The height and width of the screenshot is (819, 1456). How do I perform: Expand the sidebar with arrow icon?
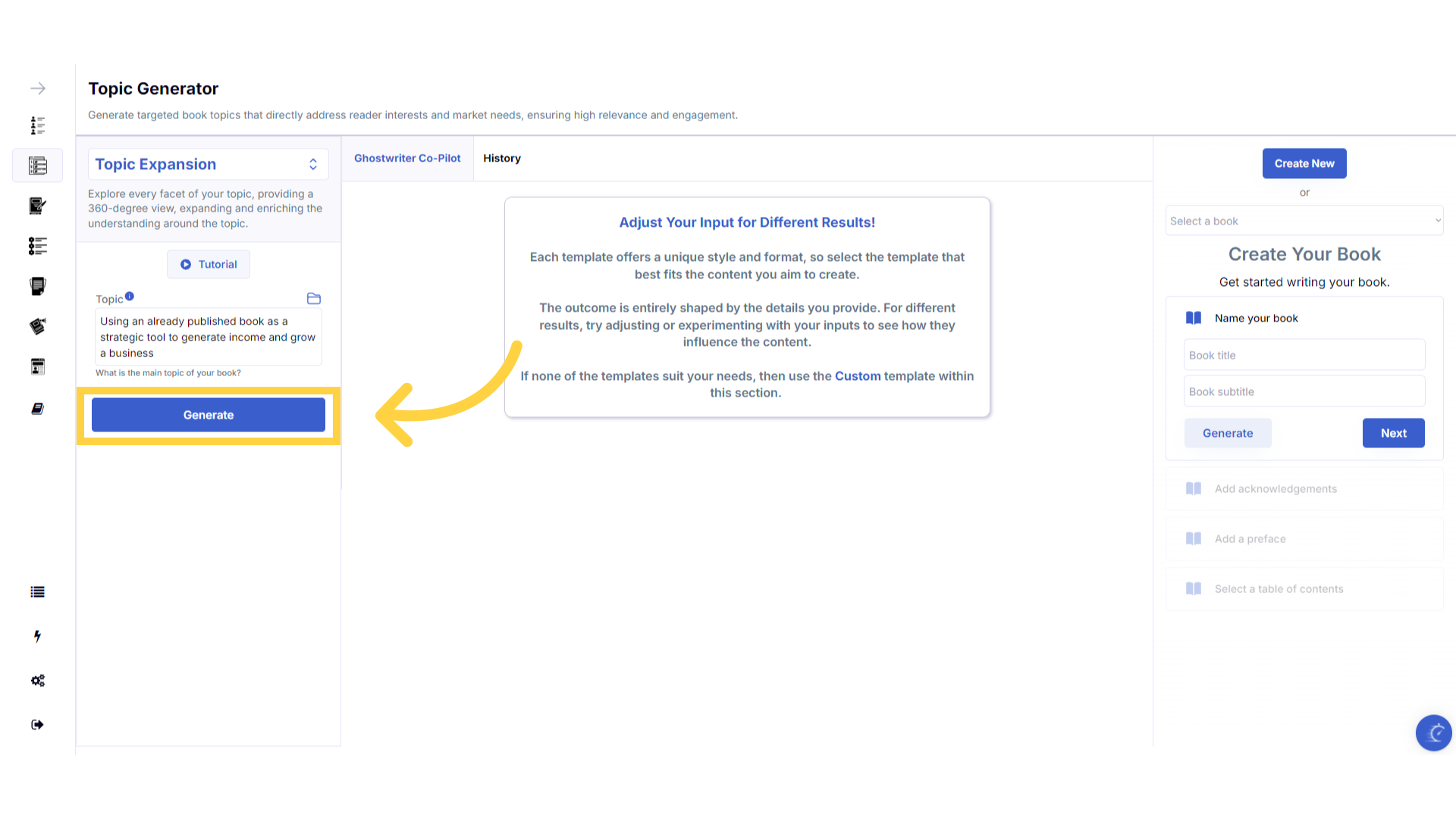[x=37, y=89]
